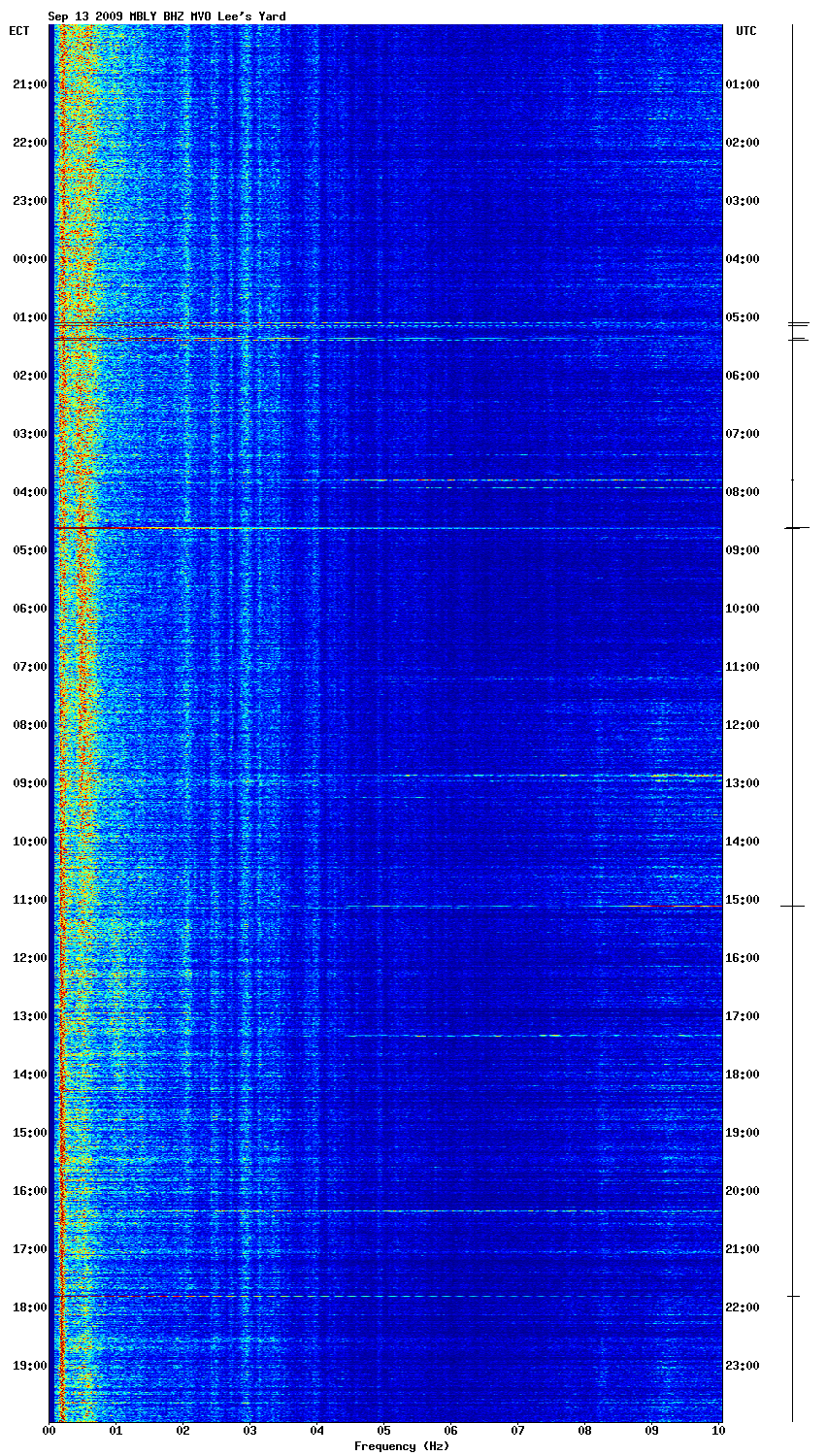This screenshot has height=1456, width=827.
Task: Click the 22:00 label on ECT axis
Action: pos(29,143)
